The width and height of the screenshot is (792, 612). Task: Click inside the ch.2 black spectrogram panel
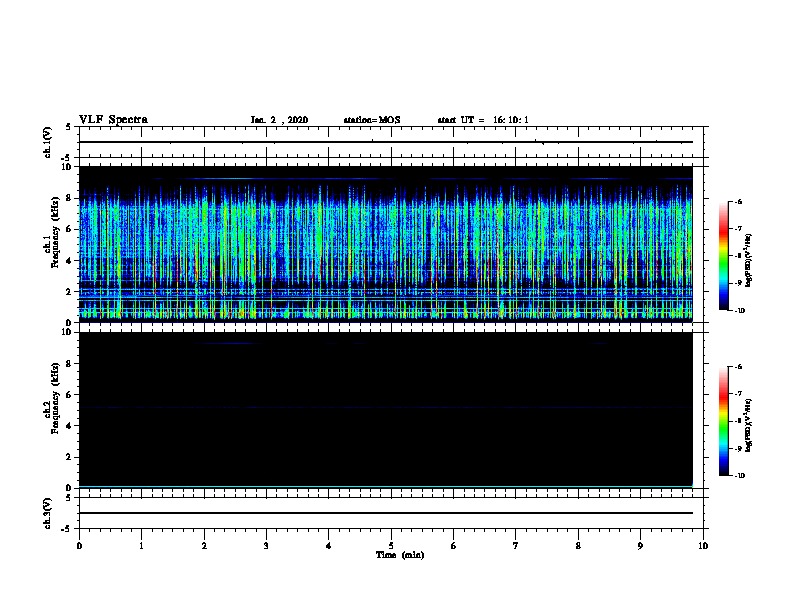[x=386, y=410]
